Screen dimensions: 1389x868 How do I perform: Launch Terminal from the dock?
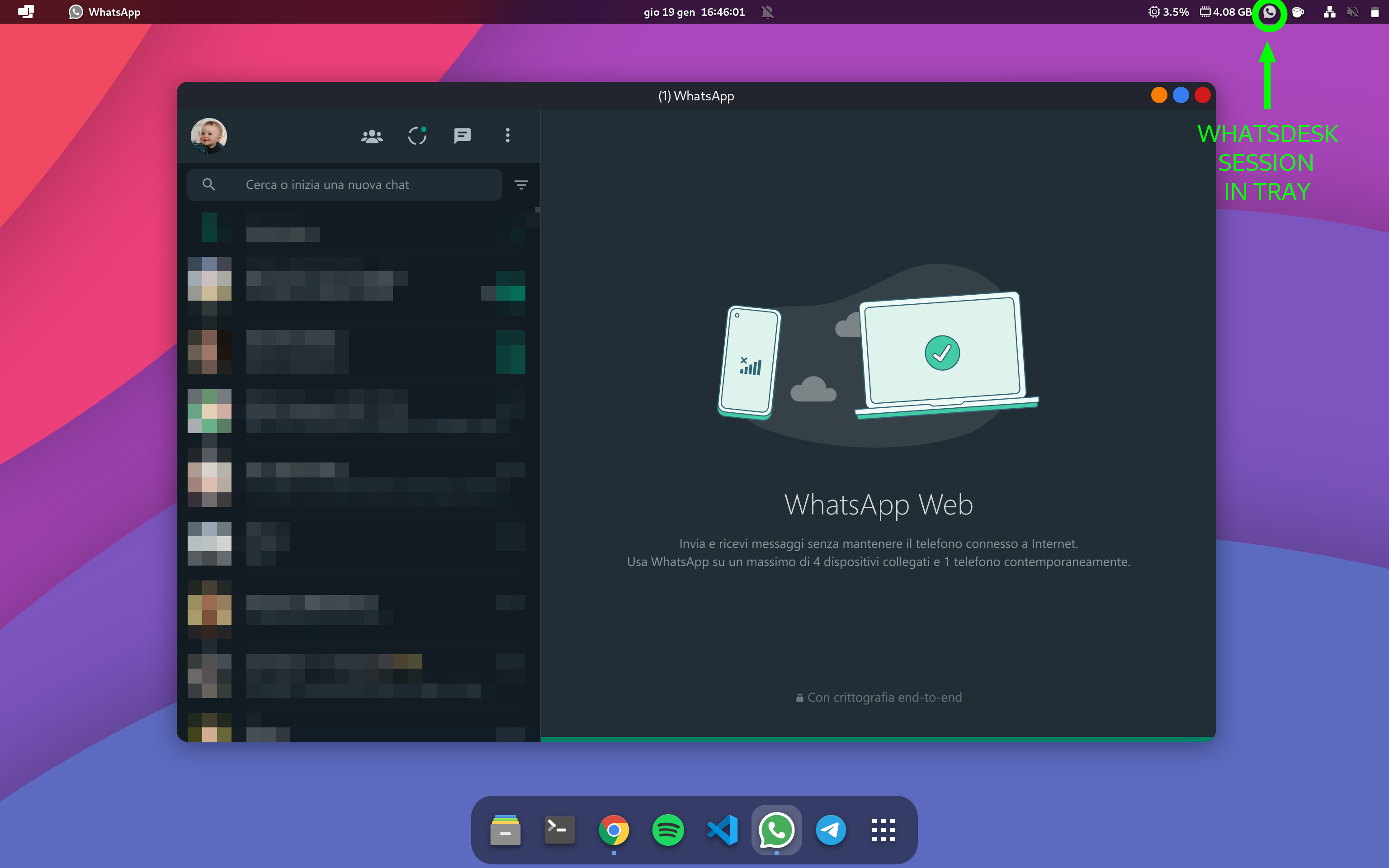560,830
